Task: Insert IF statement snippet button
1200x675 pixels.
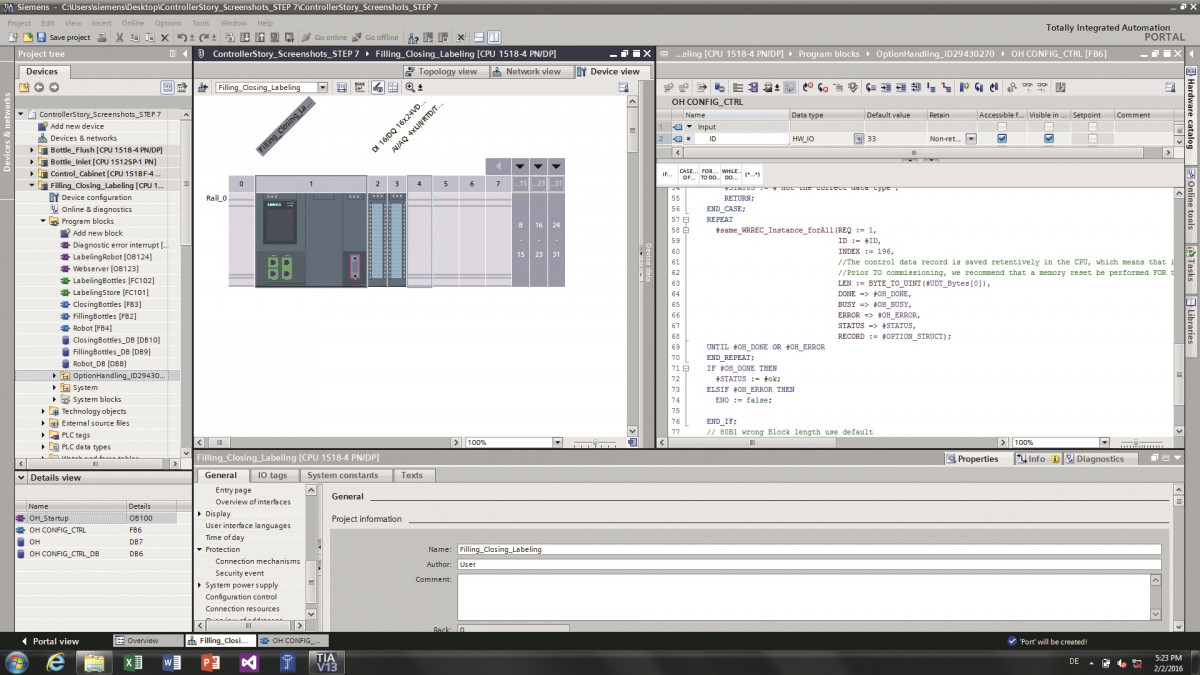Action: pos(668,174)
